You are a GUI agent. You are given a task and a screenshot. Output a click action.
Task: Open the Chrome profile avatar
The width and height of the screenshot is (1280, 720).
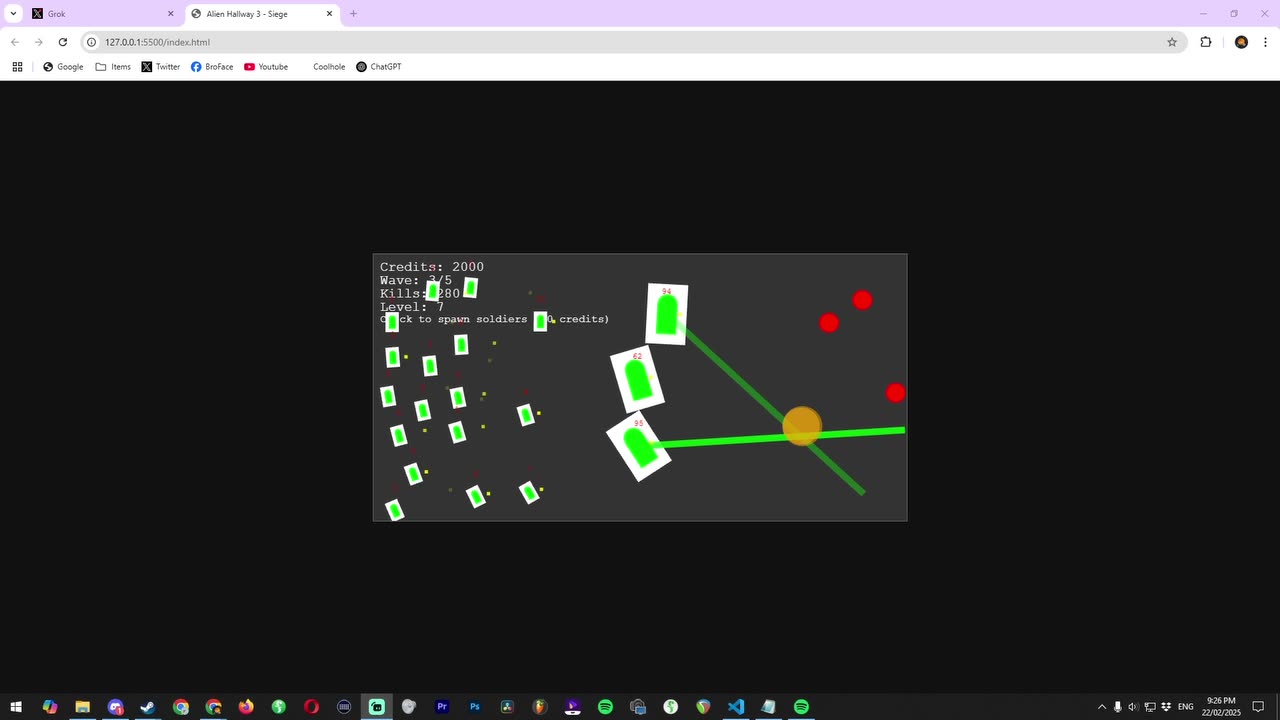click(1241, 42)
